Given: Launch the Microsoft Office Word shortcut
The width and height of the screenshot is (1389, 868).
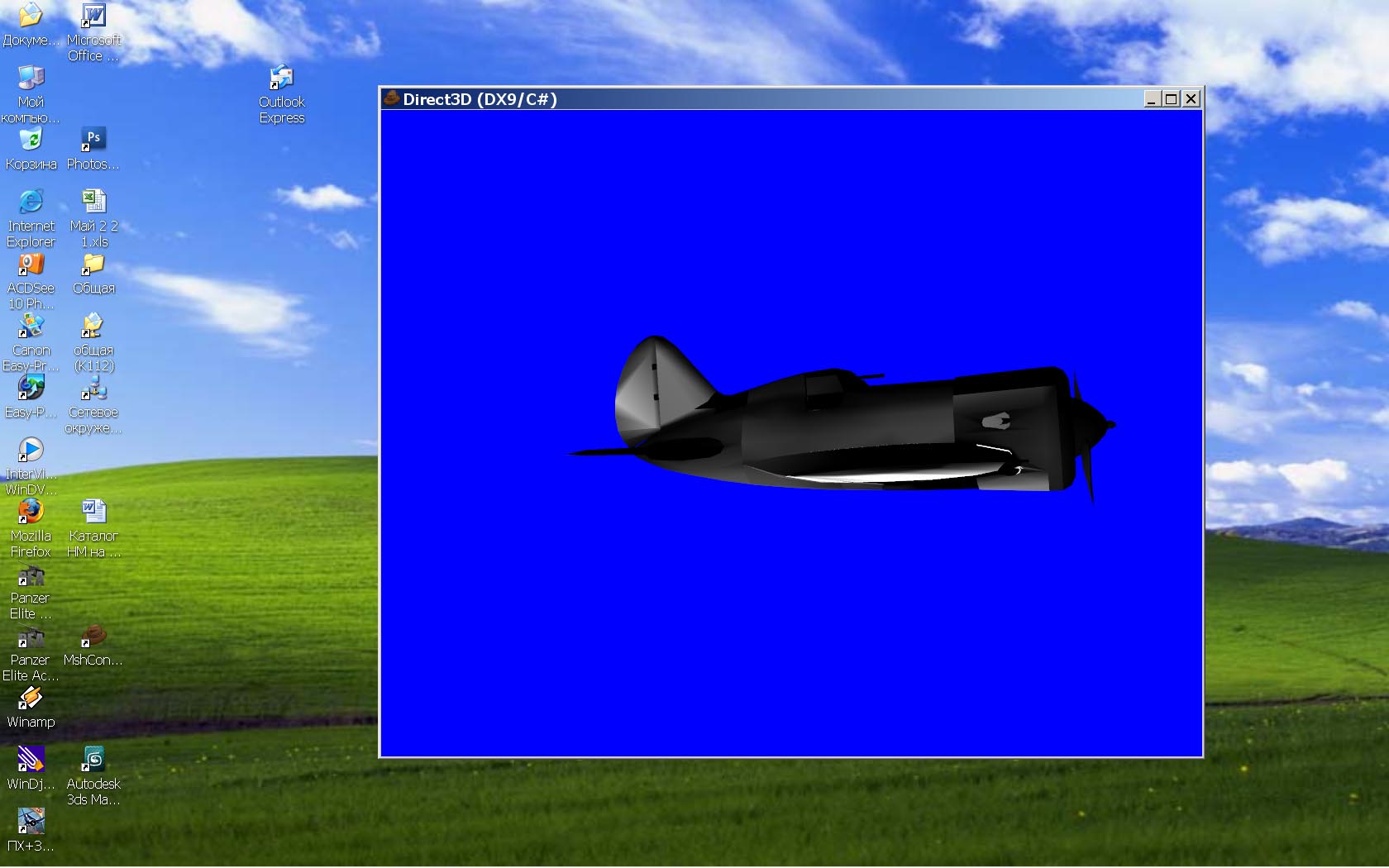Looking at the screenshot, I should click(x=93, y=31).
